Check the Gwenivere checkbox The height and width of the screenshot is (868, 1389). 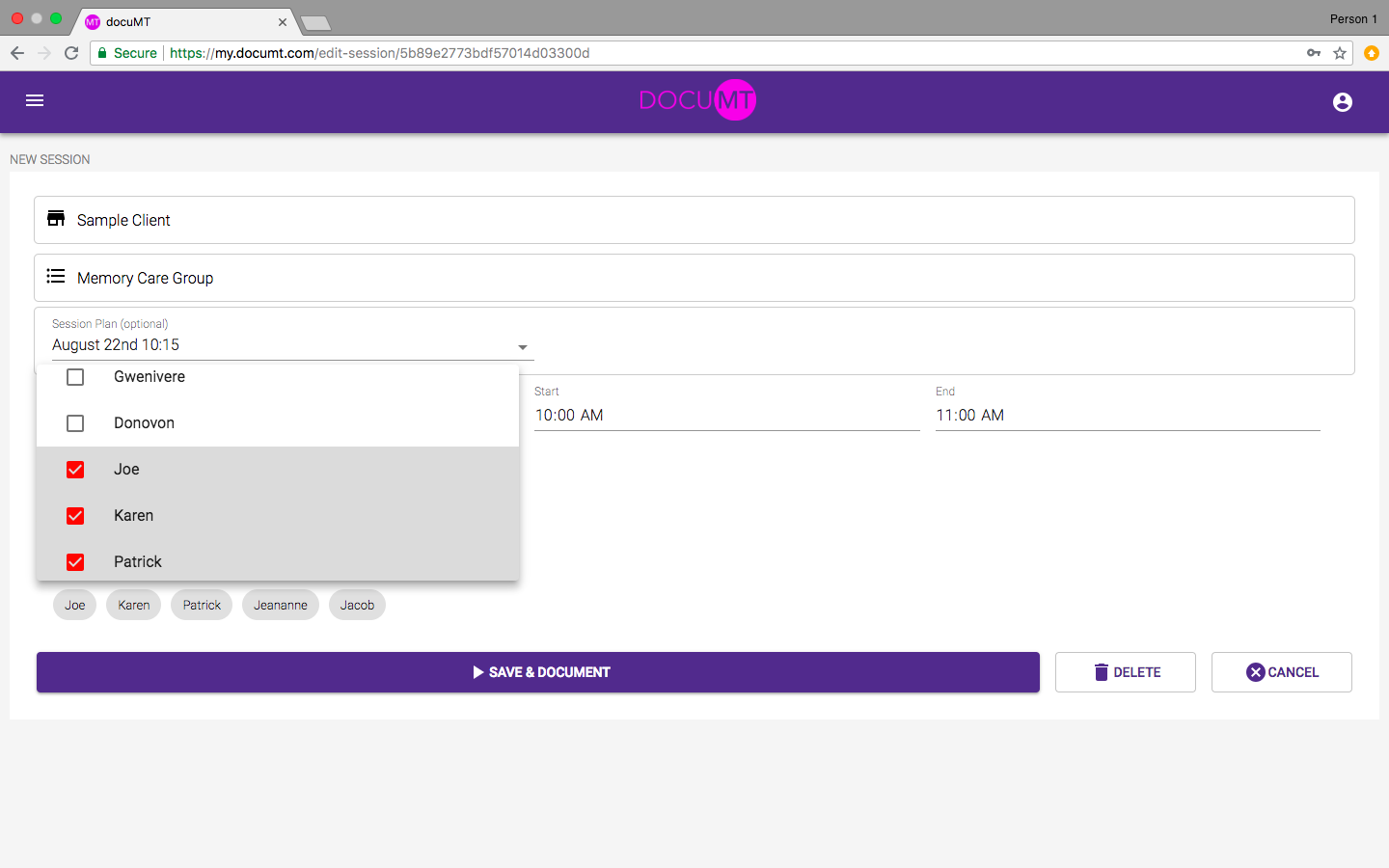coord(75,377)
